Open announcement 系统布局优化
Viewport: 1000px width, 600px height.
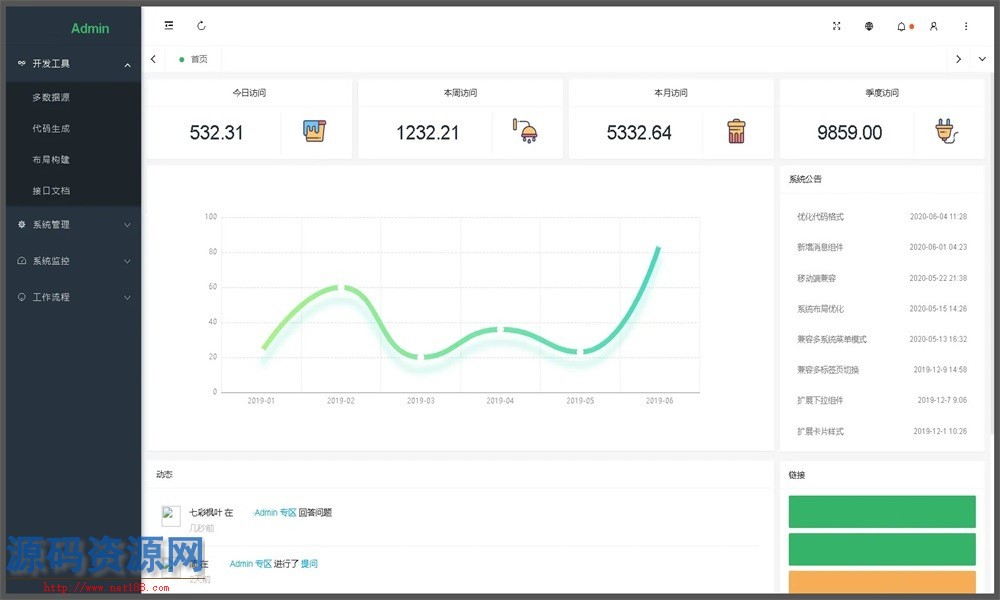(x=820, y=309)
